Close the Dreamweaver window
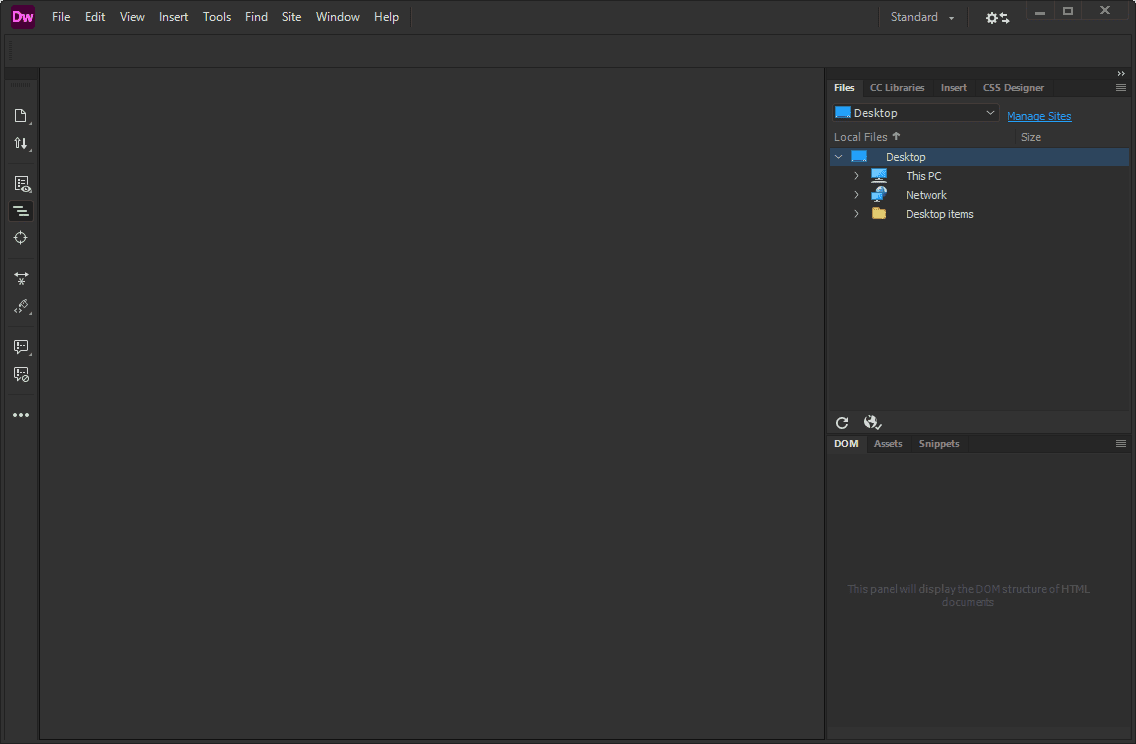The width and height of the screenshot is (1136, 744). [x=1104, y=11]
